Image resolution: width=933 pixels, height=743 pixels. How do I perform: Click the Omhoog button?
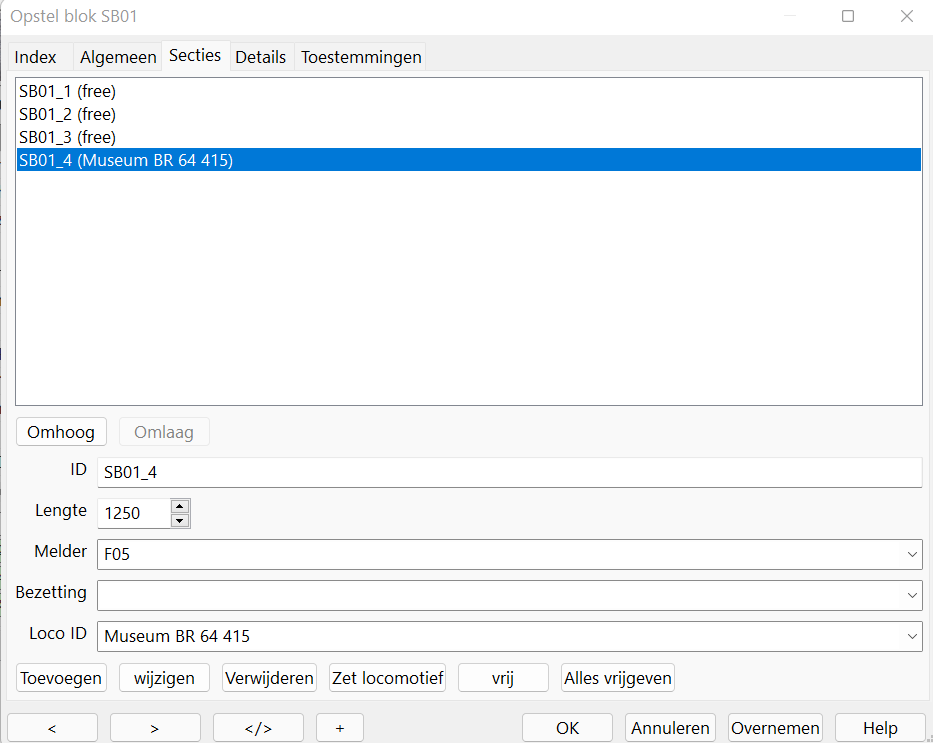(x=61, y=432)
